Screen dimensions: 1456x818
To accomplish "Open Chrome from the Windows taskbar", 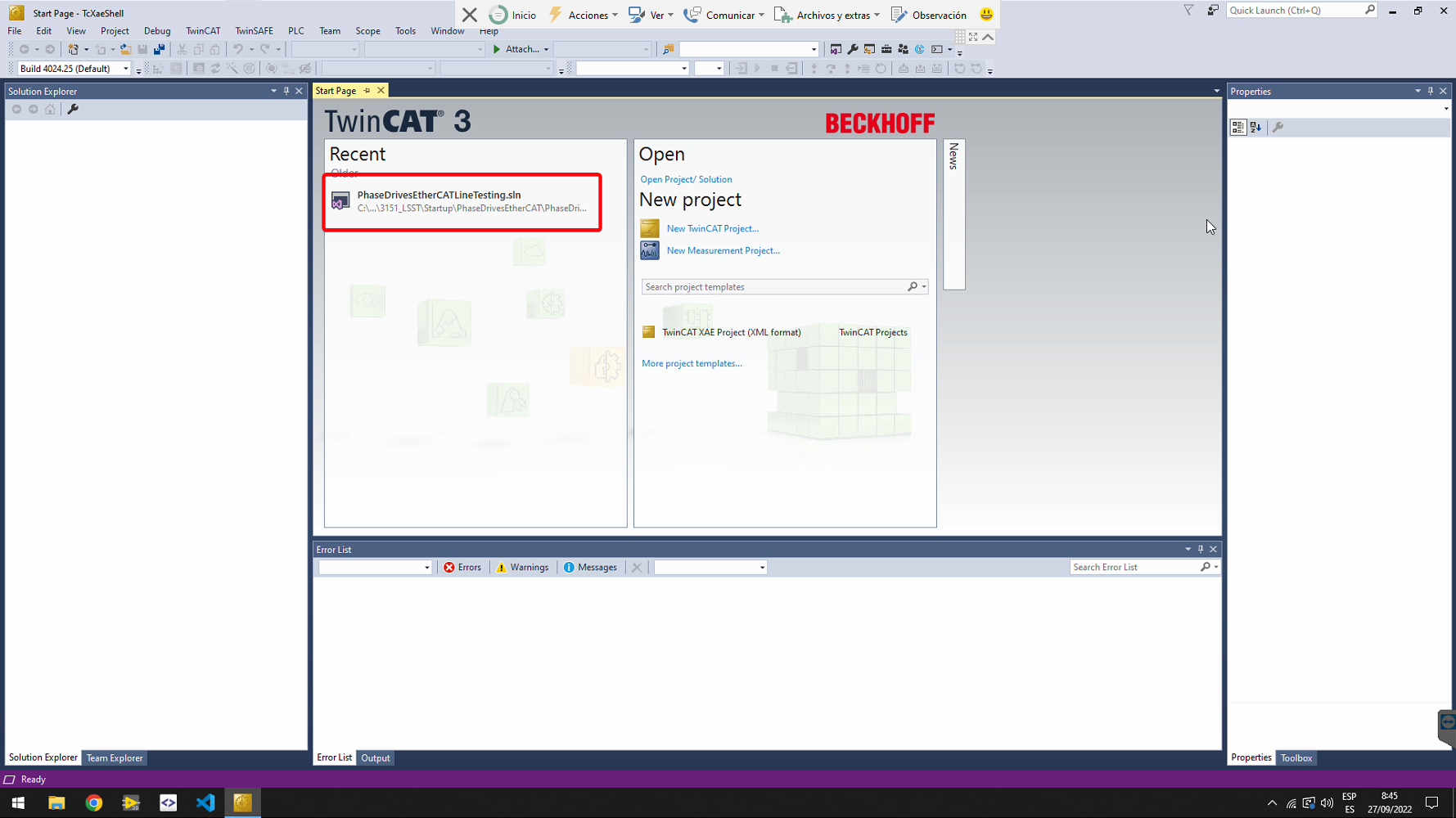I will click(x=94, y=802).
